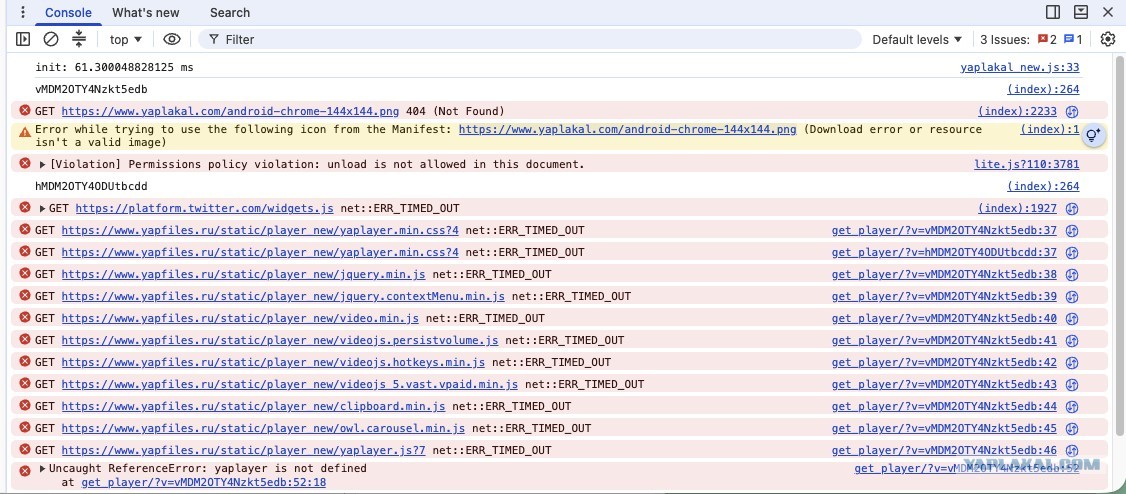1126x494 pixels.
Task: Click the AI lightbulb on the manifest warning
Action: 1093,135
